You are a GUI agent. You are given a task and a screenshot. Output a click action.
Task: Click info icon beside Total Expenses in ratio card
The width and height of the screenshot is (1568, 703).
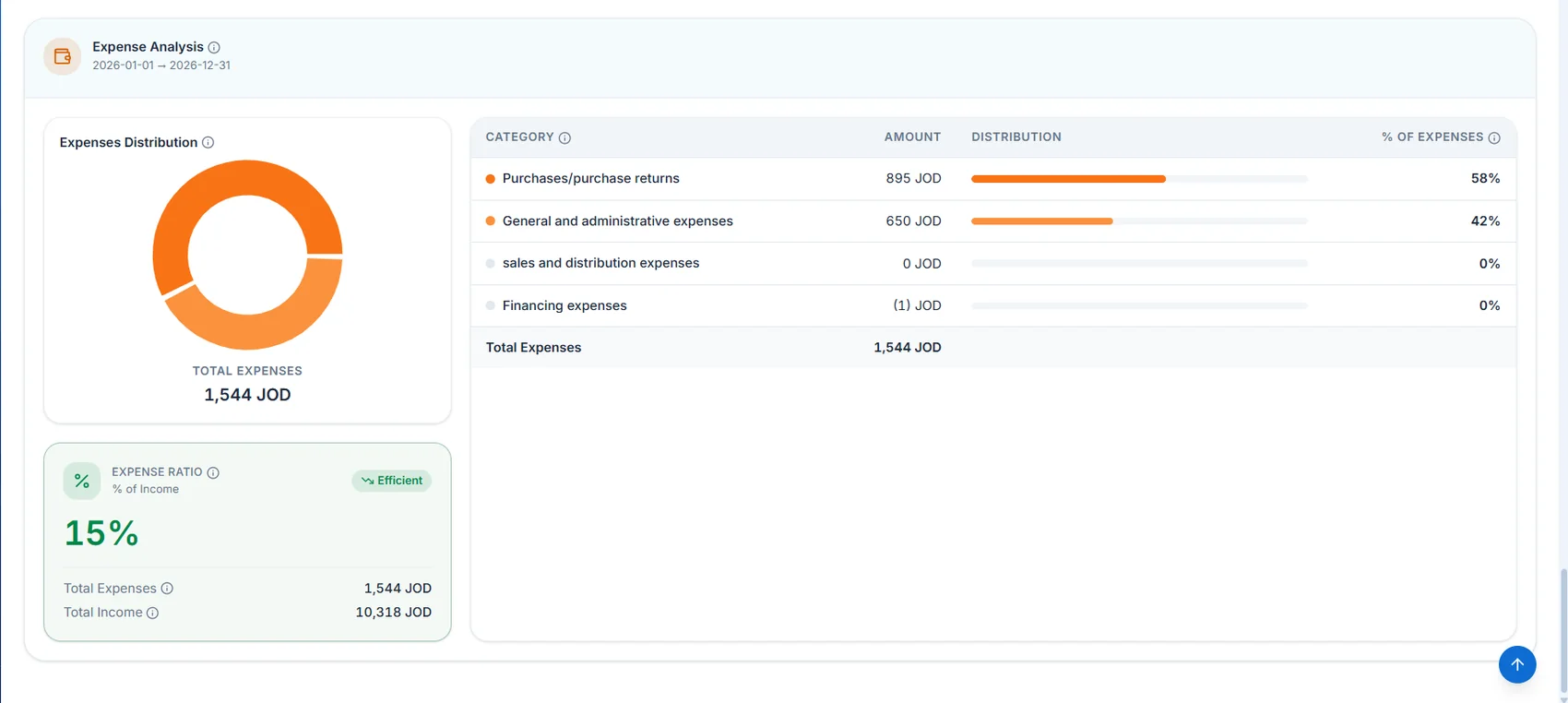167,589
